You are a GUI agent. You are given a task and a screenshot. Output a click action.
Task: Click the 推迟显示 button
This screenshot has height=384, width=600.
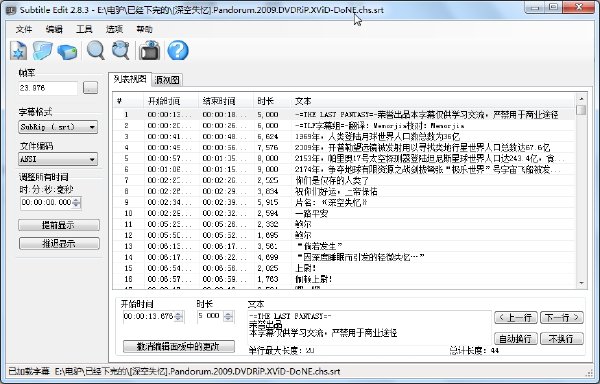tap(59, 243)
